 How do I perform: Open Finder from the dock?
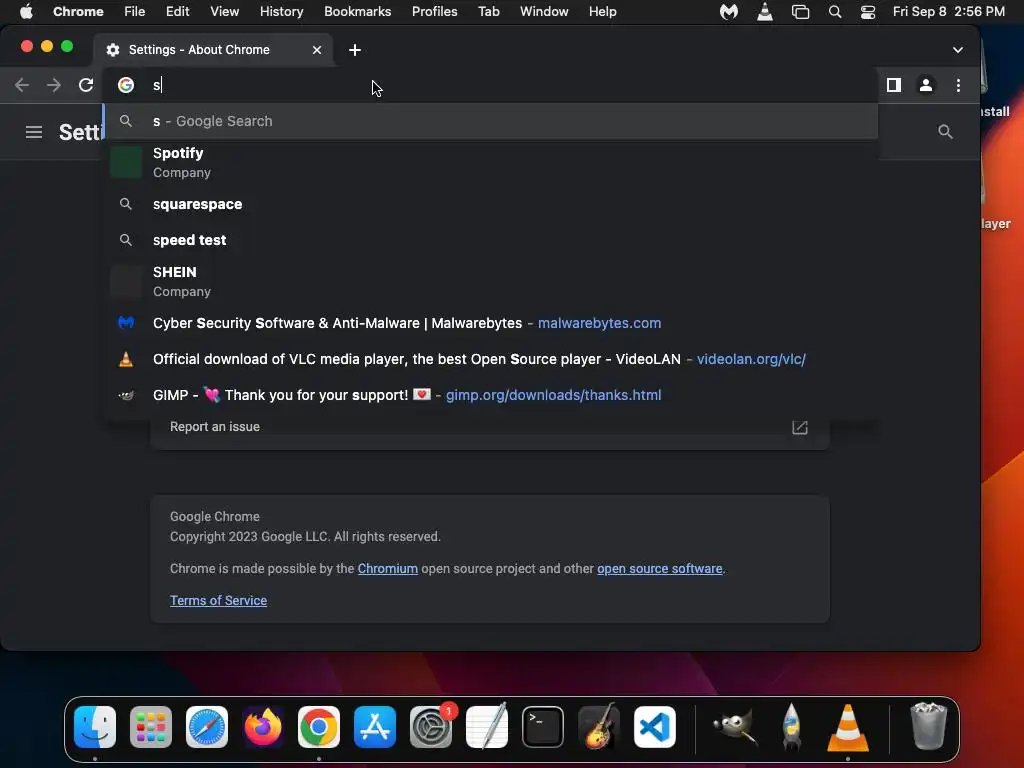95,727
